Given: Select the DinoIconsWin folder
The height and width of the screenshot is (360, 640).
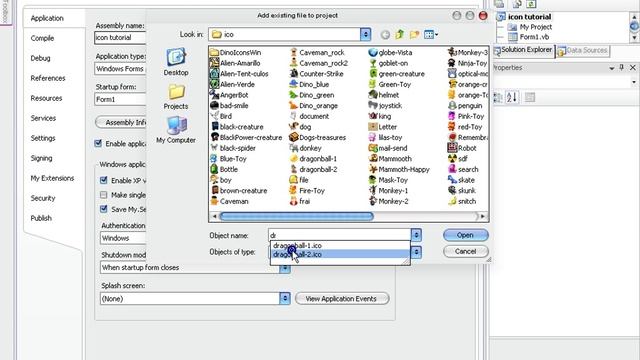Looking at the screenshot, I should pos(235,53).
